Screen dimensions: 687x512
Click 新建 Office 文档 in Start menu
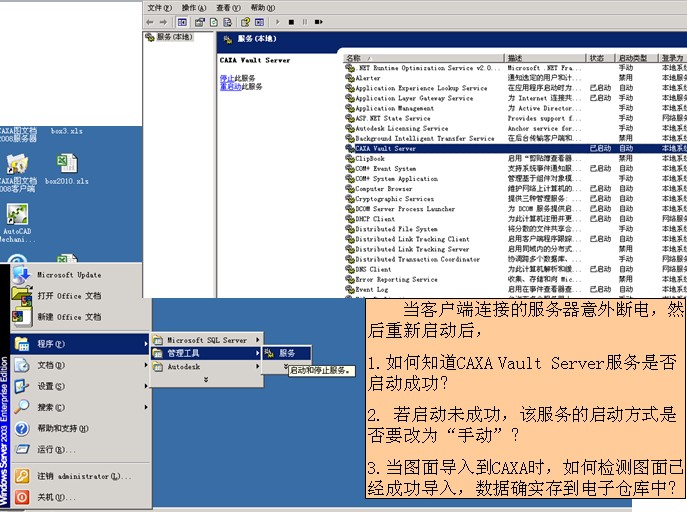(80, 317)
